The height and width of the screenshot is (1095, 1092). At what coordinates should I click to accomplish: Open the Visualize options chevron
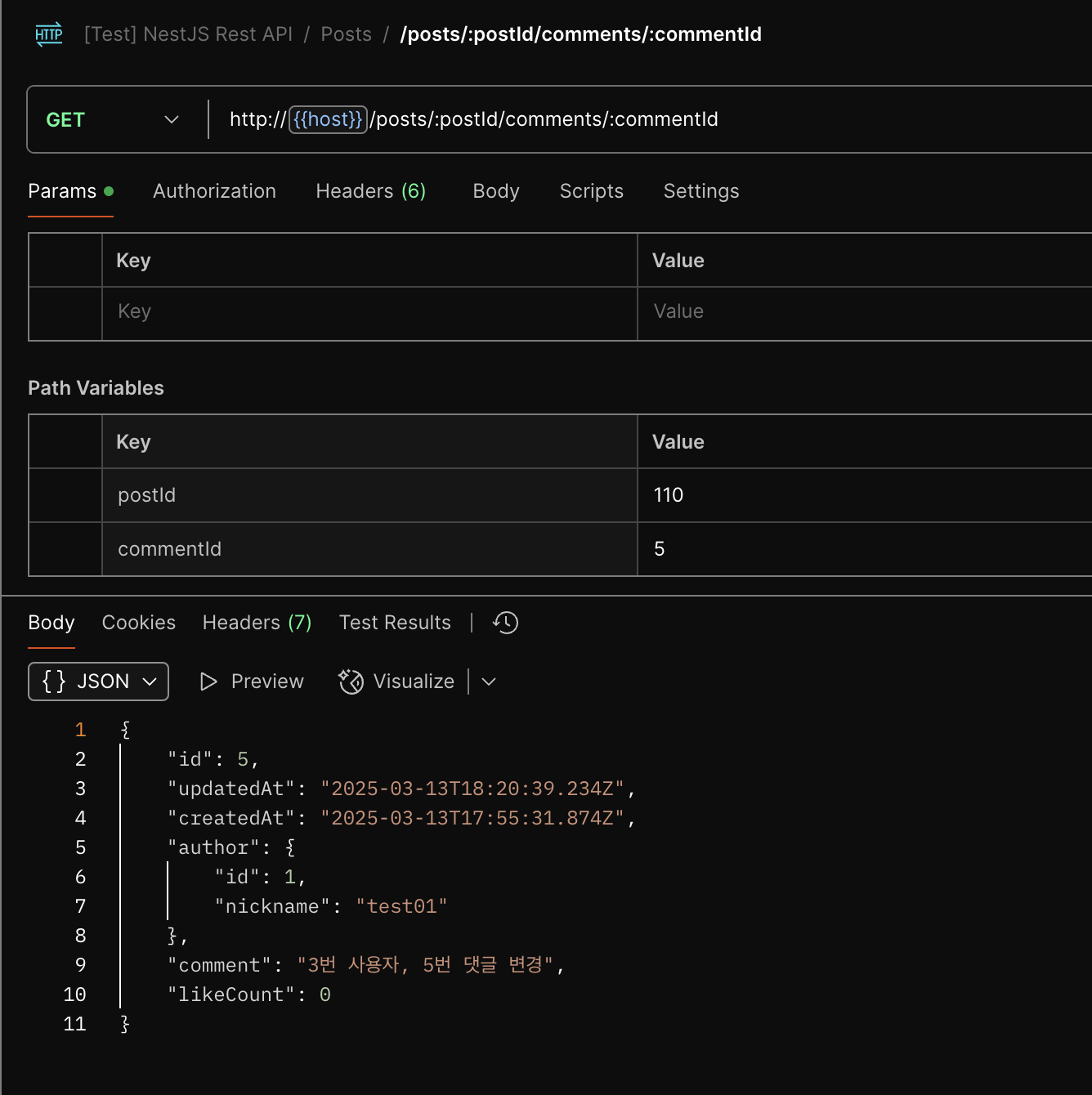click(x=489, y=682)
